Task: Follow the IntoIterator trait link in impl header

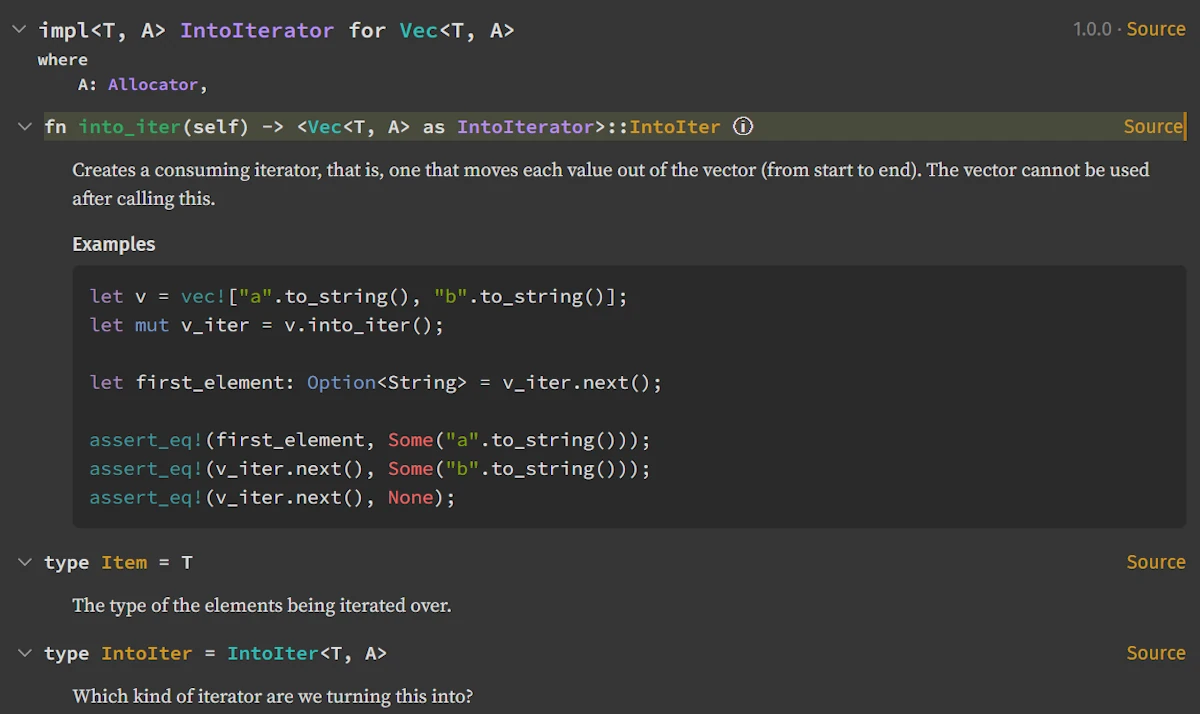Action: click(257, 31)
